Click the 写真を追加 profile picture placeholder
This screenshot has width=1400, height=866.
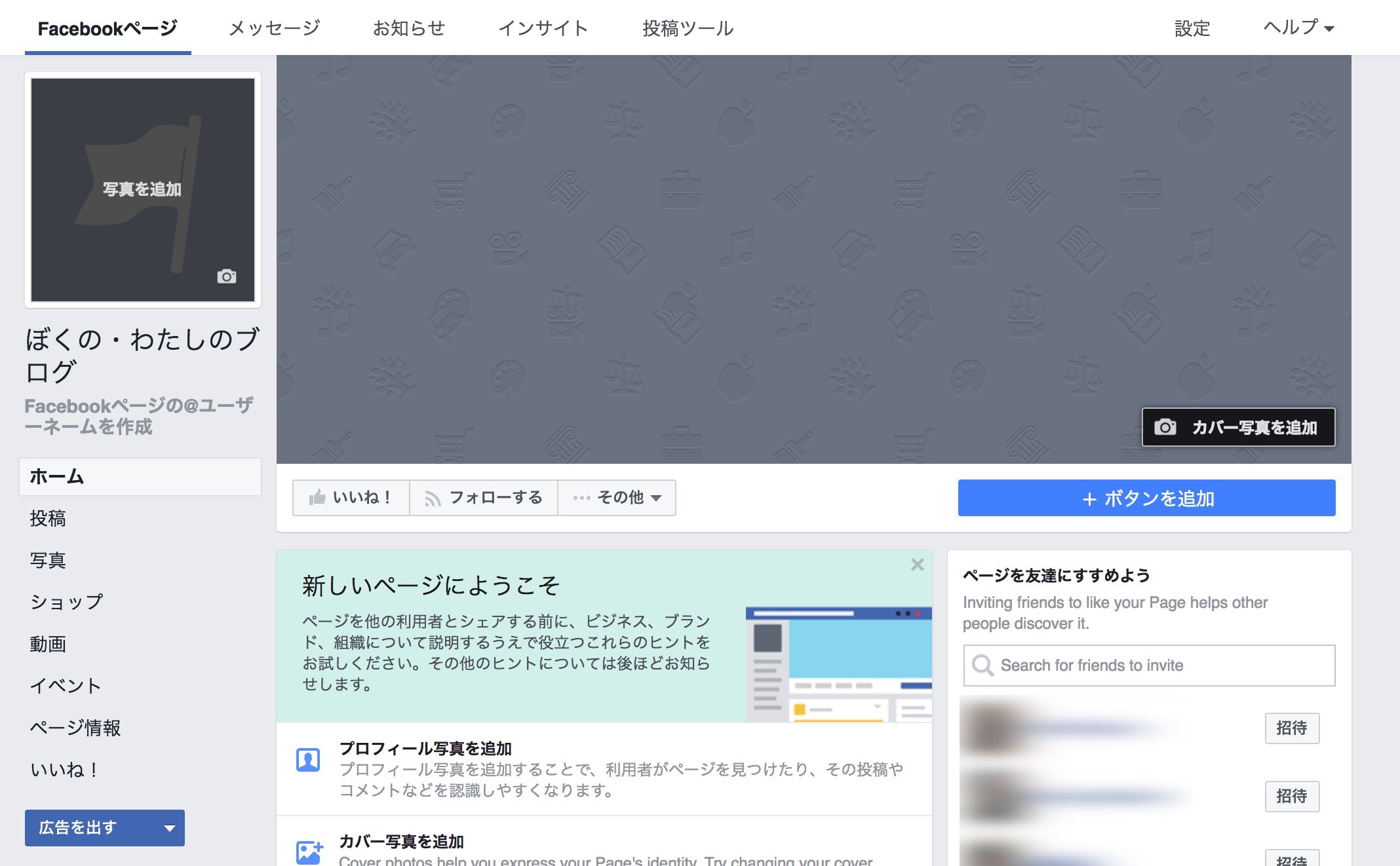(x=143, y=189)
